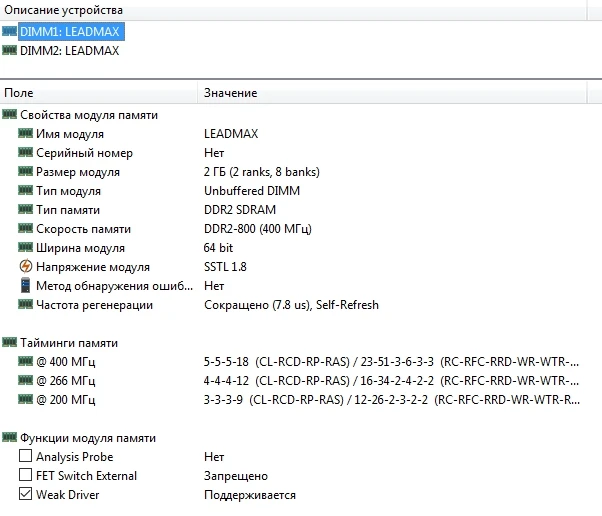The height and width of the screenshot is (516, 602).
Task: Select the Метод обнаружения ошиб... field label
Action: 114,286
